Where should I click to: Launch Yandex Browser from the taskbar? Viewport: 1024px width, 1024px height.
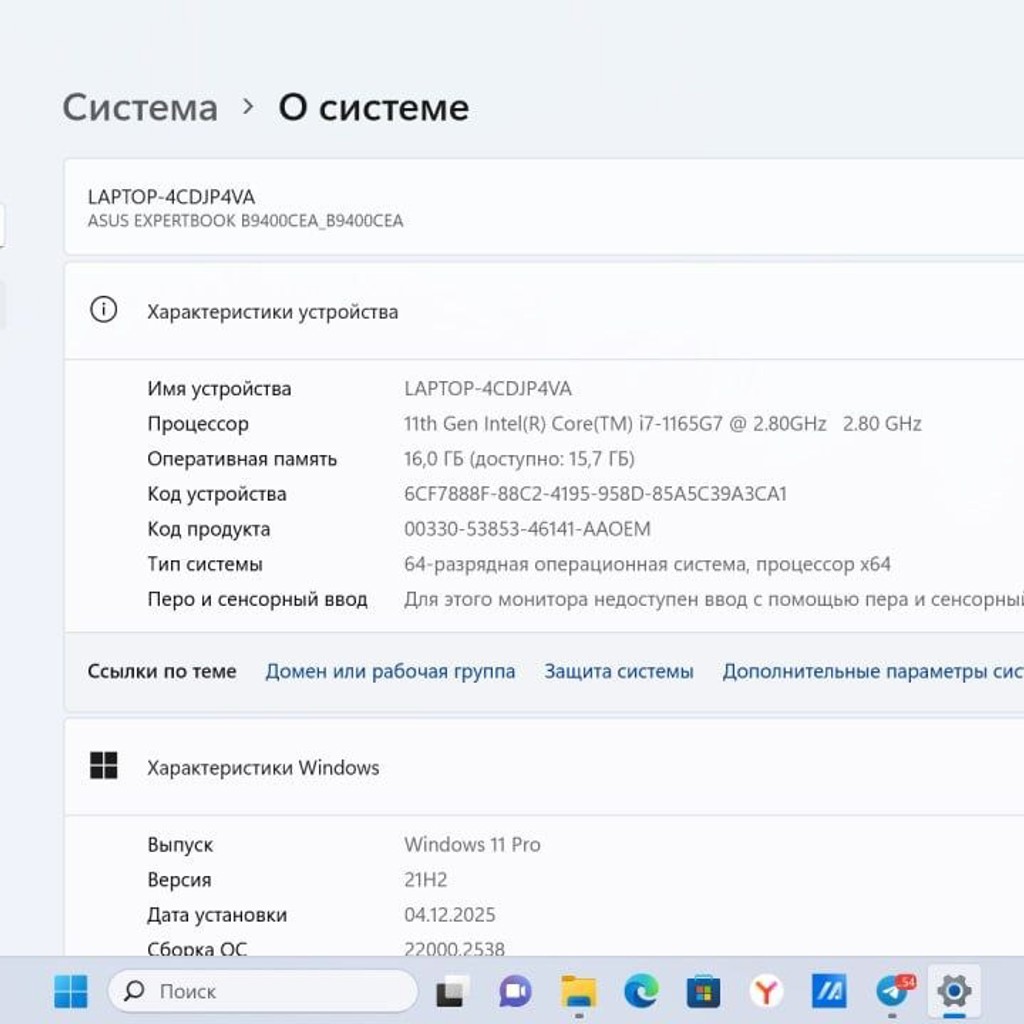pyautogui.click(x=766, y=992)
